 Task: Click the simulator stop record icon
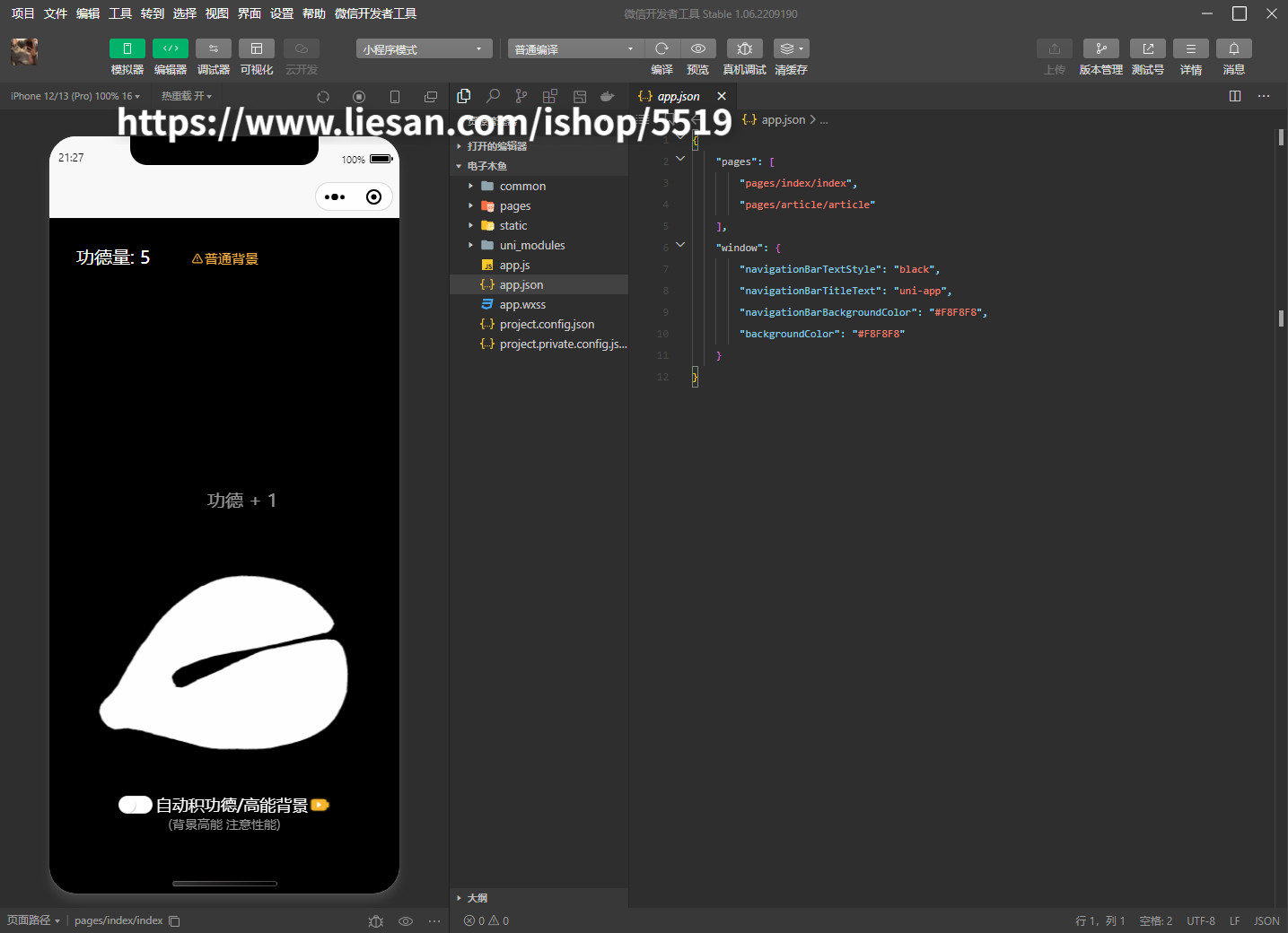point(359,97)
